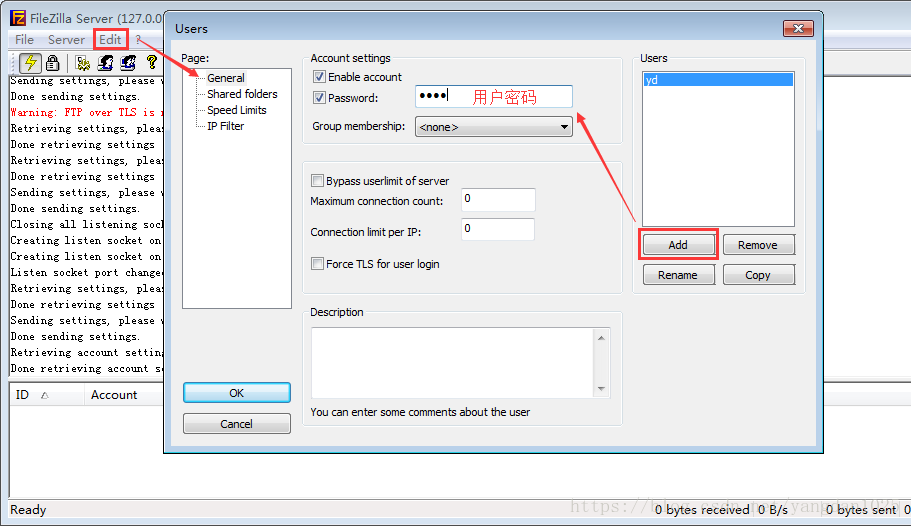Click the yellow question mark help icon

click(152, 62)
